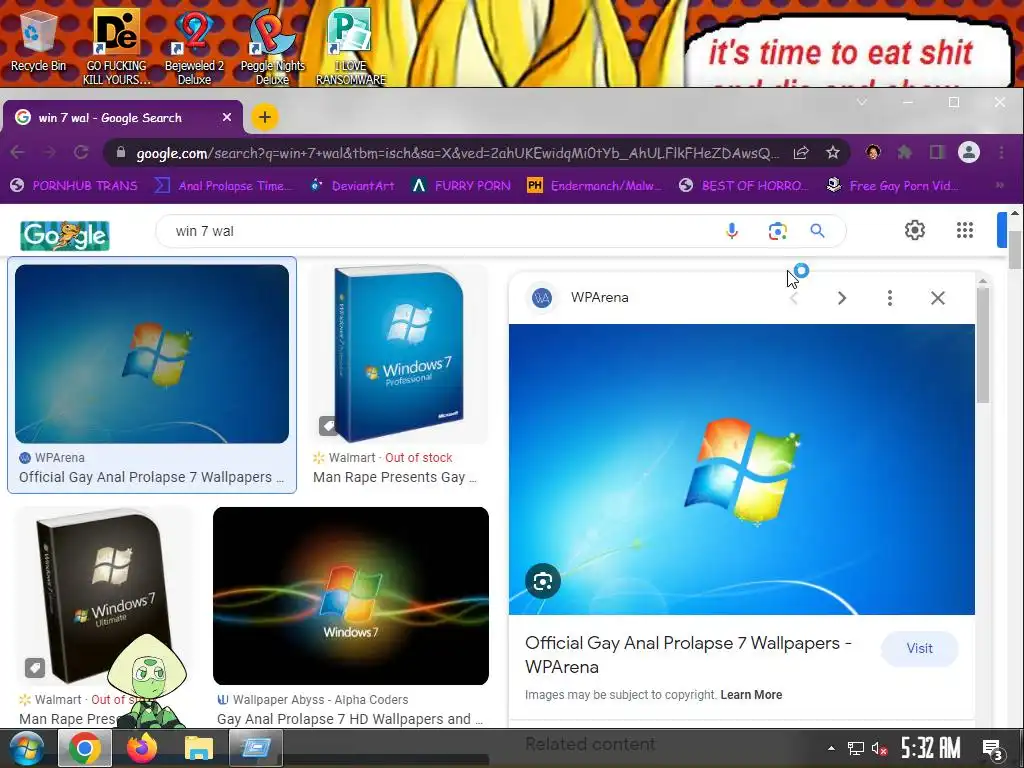View site information via the padlock icon
The image size is (1024, 768).
120,152
